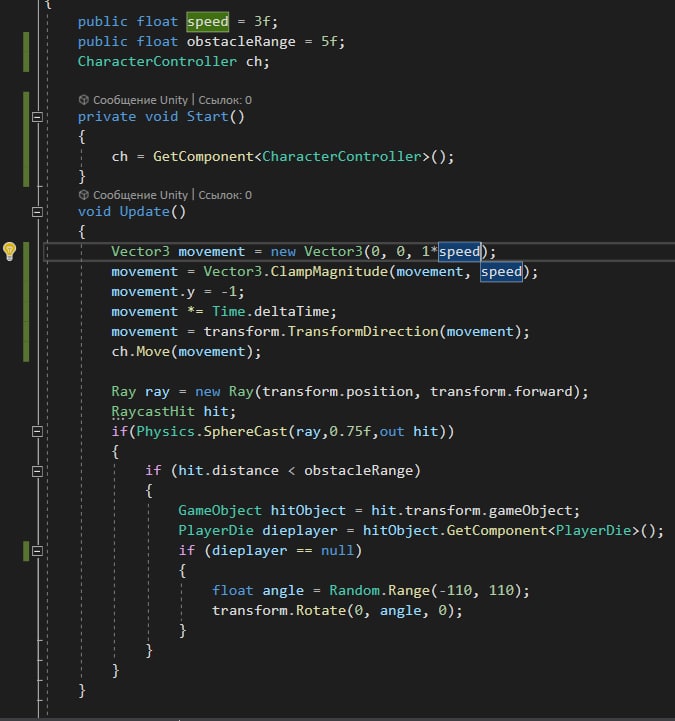Image resolution: width=675 pixels, height=721 pixels.
Task: Collapse the Start() method outline
Action: [37, 117]
